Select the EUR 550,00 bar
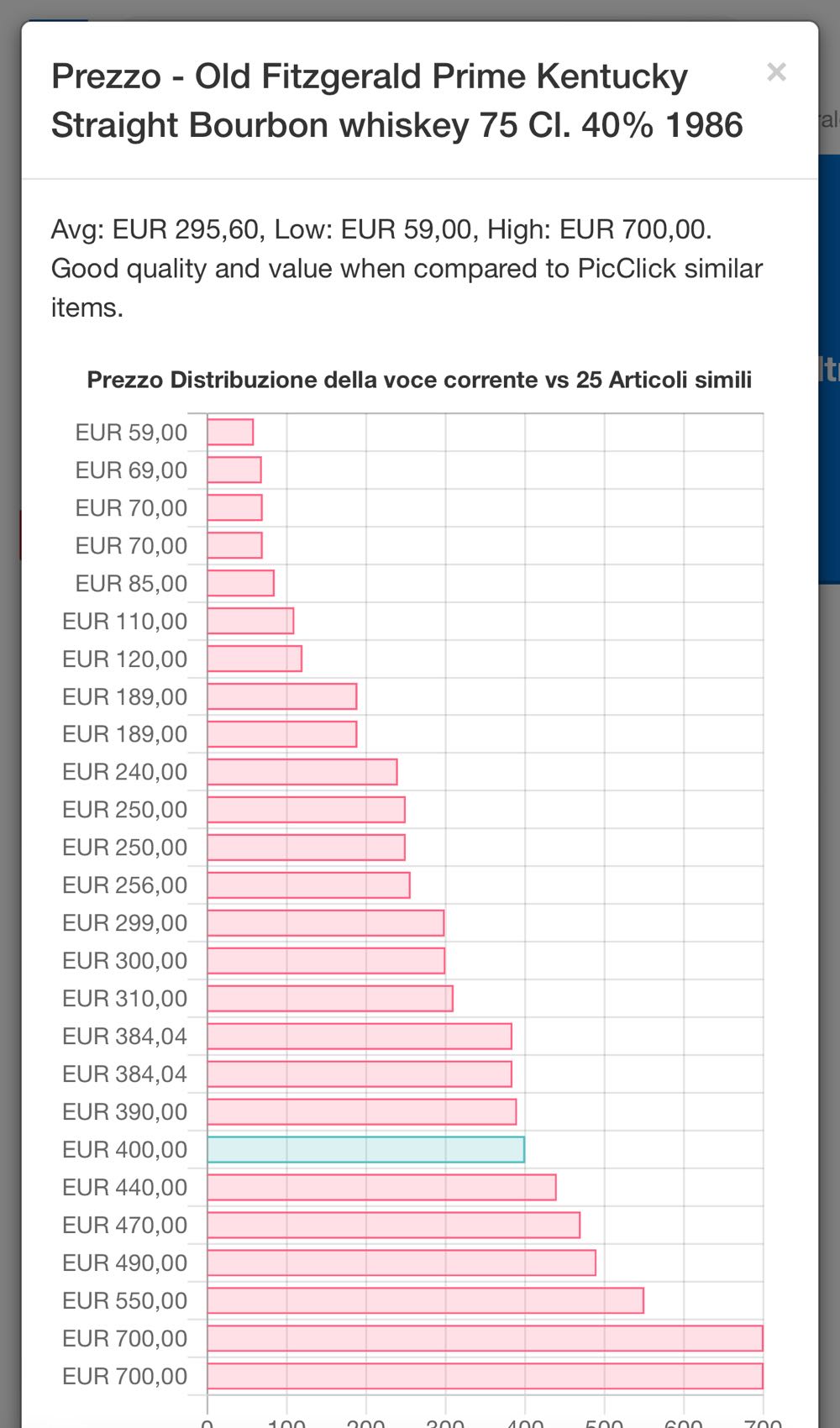 click(x=425, y=1300)
